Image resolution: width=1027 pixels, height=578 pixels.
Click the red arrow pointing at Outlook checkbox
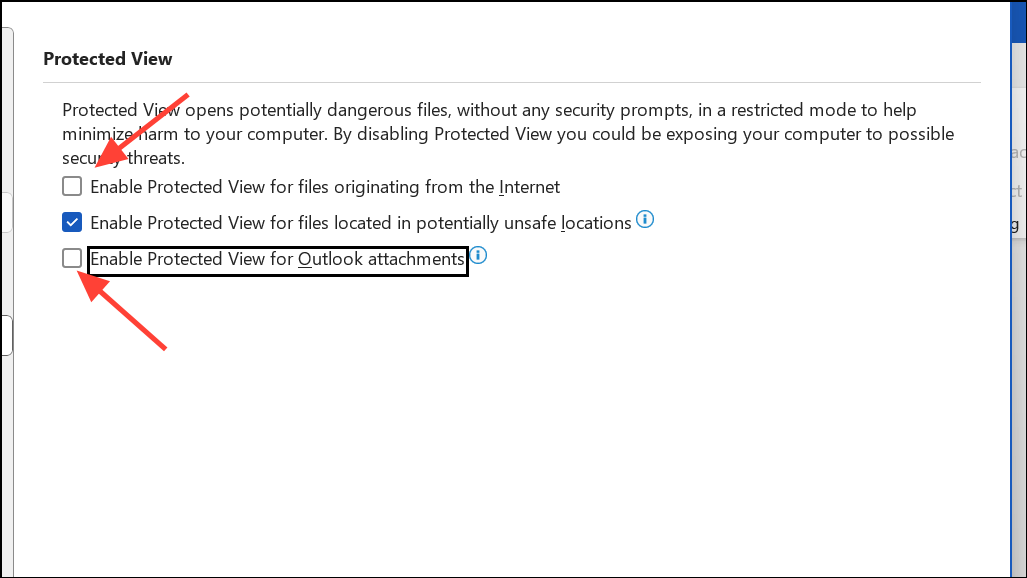pyautogui.click(x=122, y=310)
